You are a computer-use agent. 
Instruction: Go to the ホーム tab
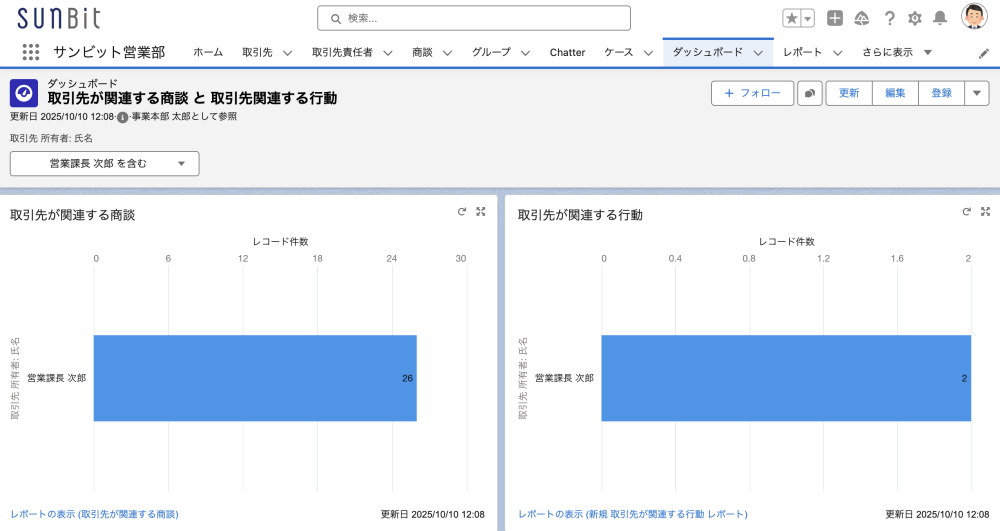tap(208, 52)
